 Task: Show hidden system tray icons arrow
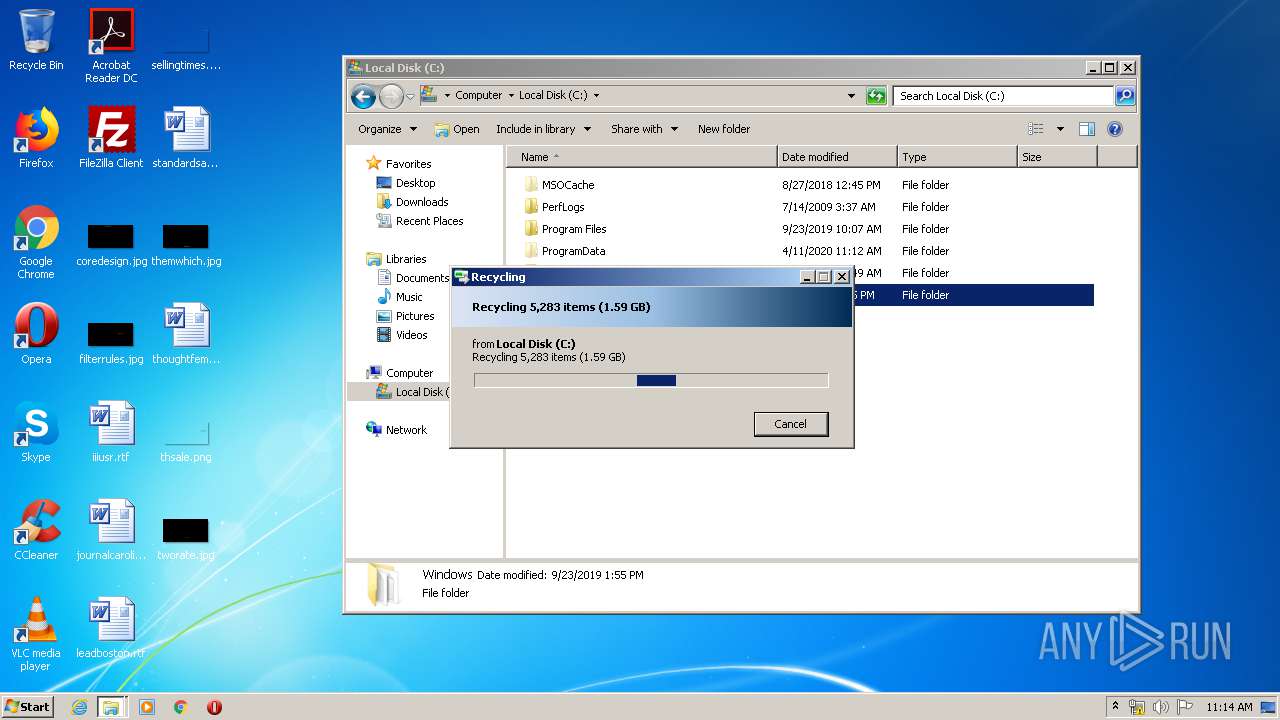coord(1115,706)
